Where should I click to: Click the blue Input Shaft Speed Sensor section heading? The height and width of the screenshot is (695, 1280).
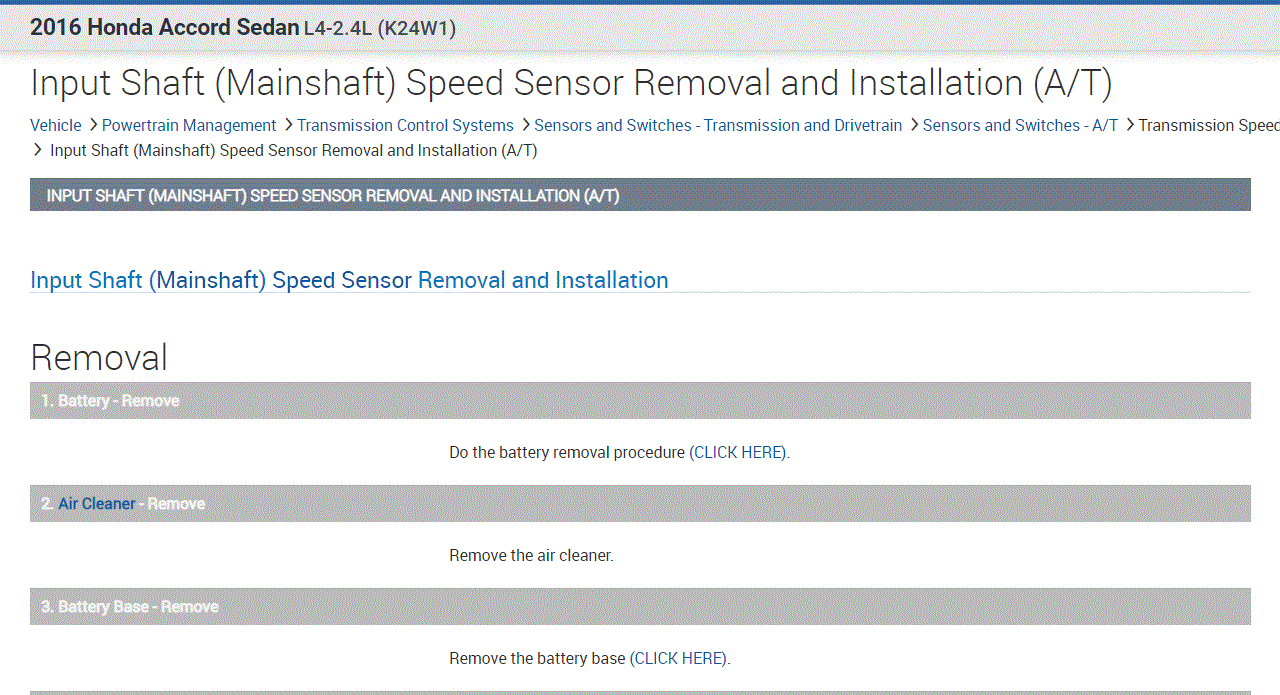pyautogui.click(x=349, y=280)
